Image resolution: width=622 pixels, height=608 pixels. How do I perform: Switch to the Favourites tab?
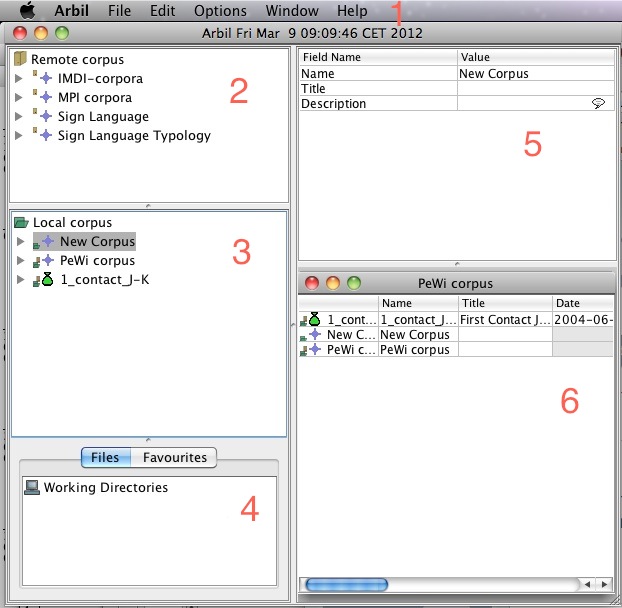click(175, 458)
